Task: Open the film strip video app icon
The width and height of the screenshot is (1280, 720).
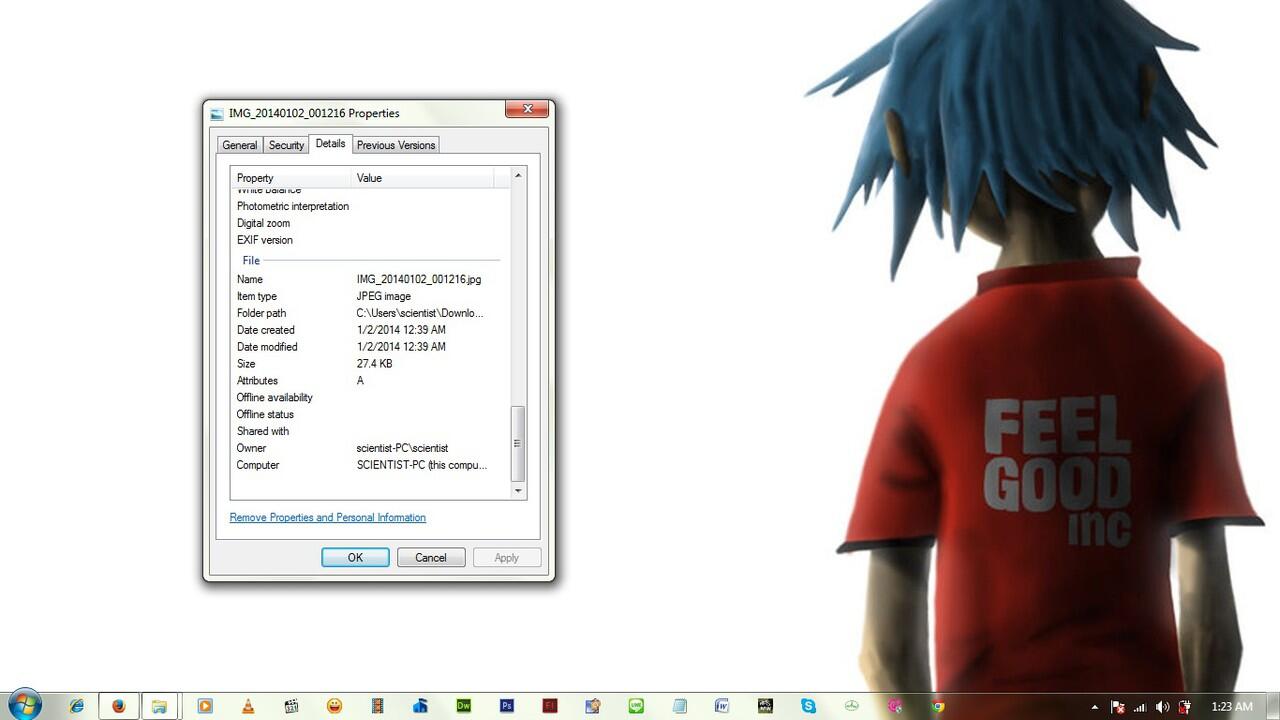Action: point(377,706)
